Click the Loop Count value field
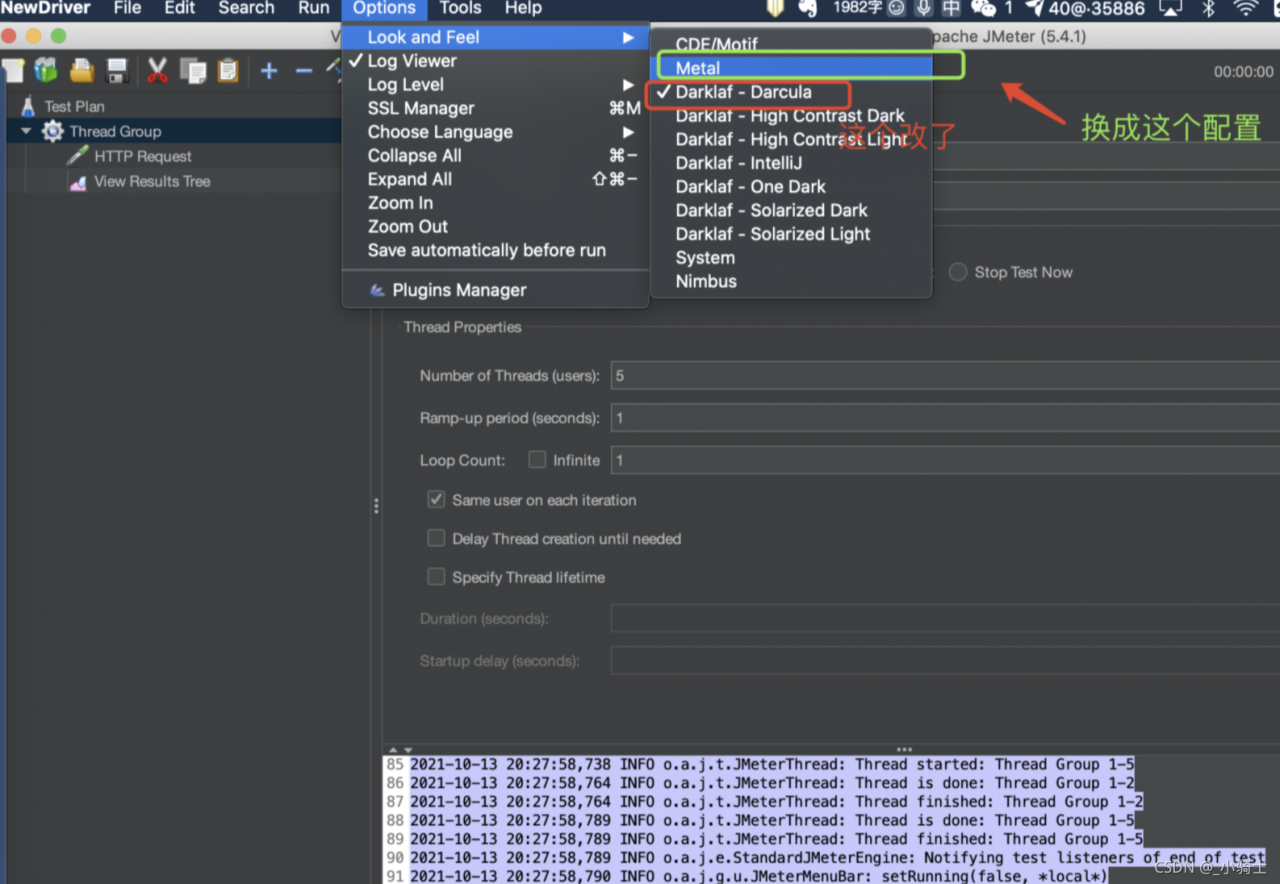Screen dimensions: 1280x884 [945, 460]
